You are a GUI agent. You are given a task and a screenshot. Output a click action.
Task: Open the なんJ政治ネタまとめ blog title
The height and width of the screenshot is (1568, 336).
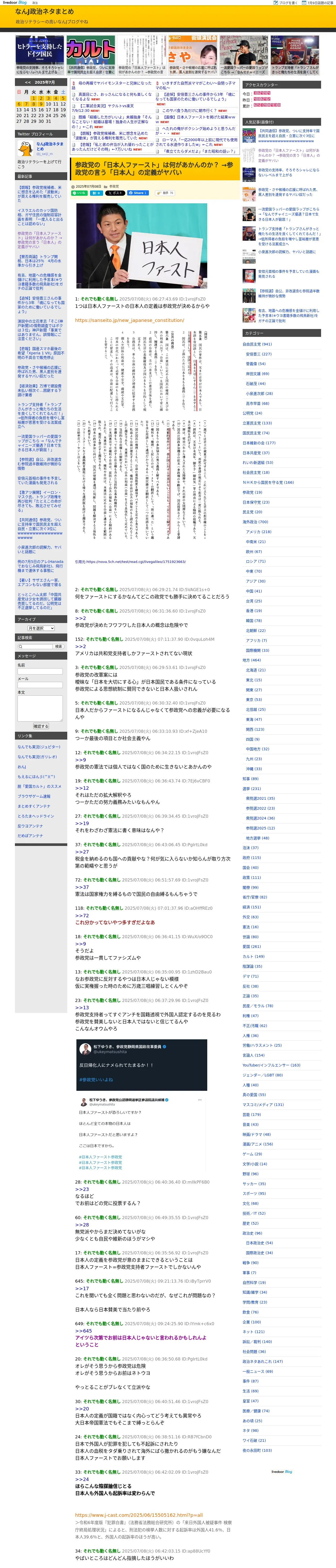pyautogui.click(x=44, y=11)
